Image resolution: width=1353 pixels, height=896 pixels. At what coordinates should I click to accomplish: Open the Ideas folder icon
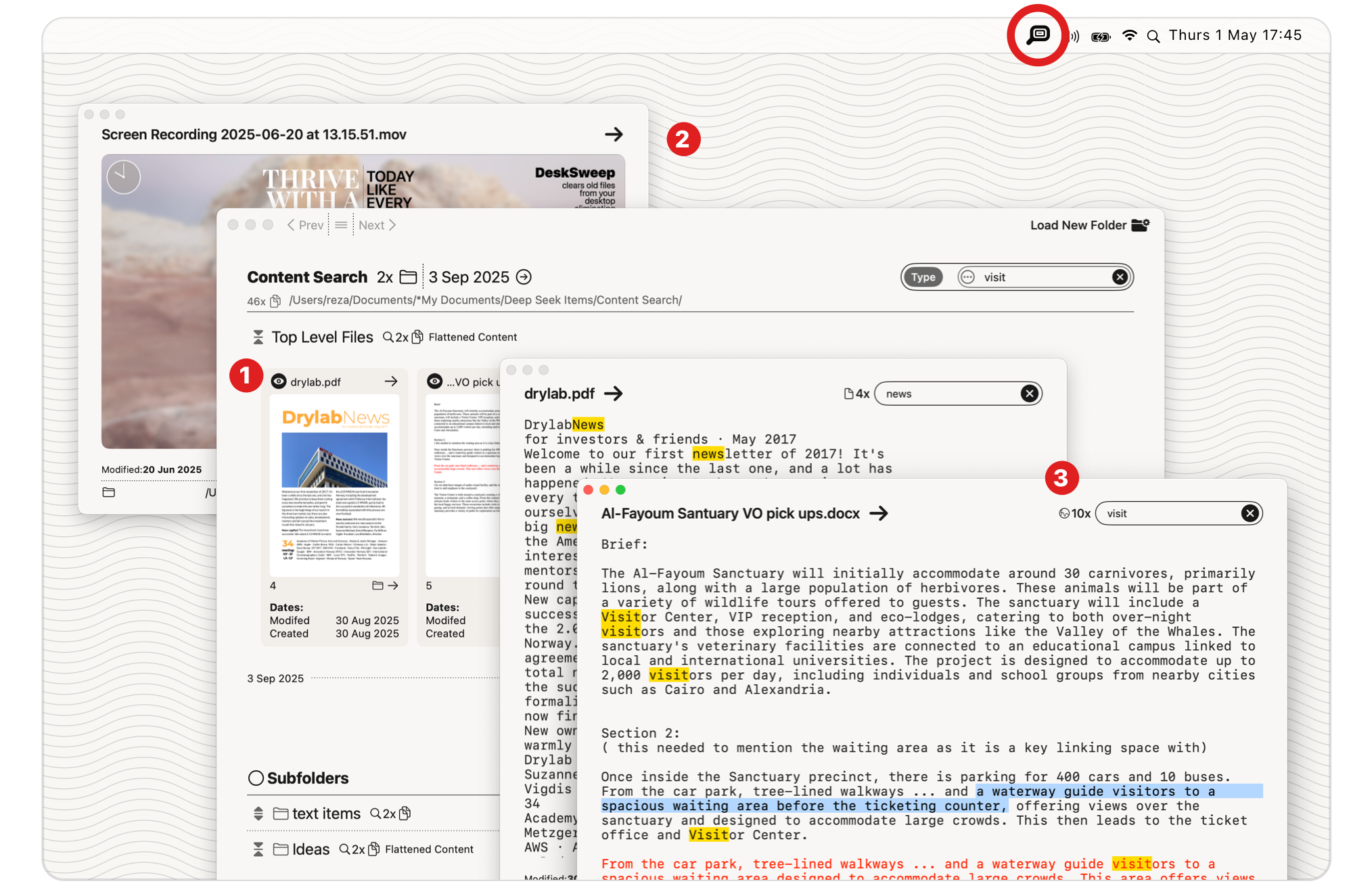281,849
